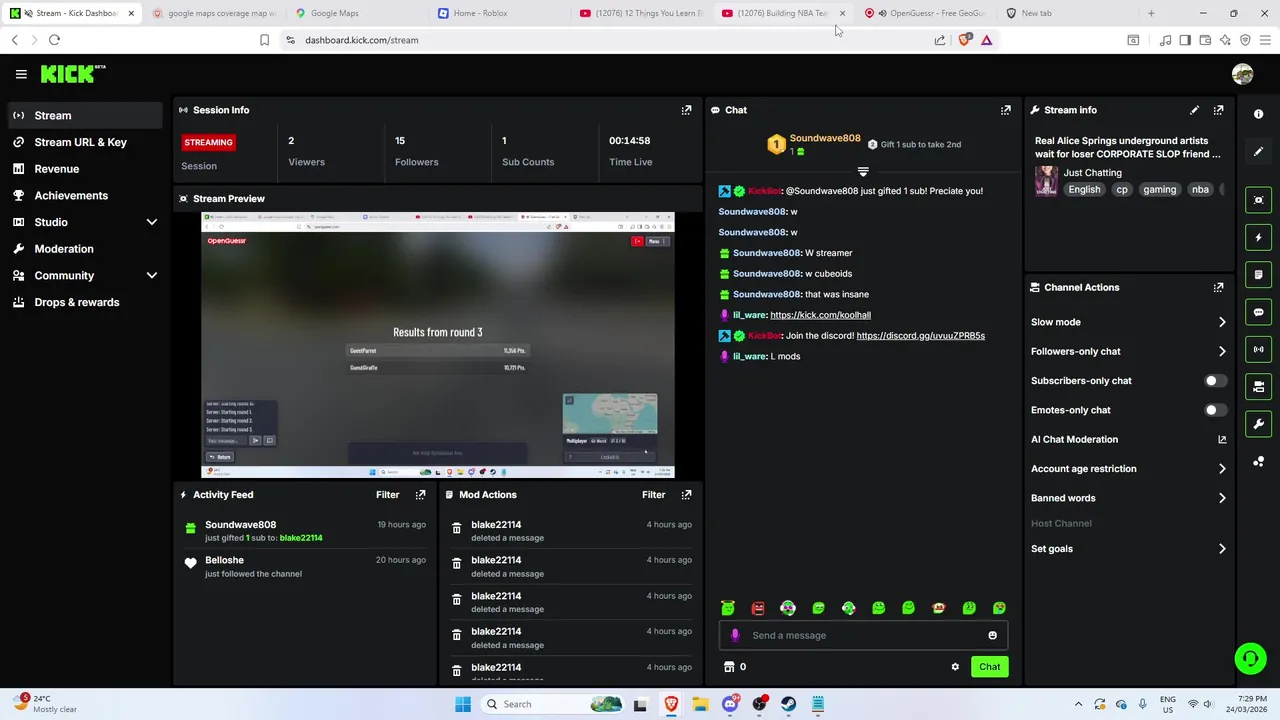The height and width of the screenshot is (720, 1280).
Task: Select the red angry emote
Action: (758, 608)
